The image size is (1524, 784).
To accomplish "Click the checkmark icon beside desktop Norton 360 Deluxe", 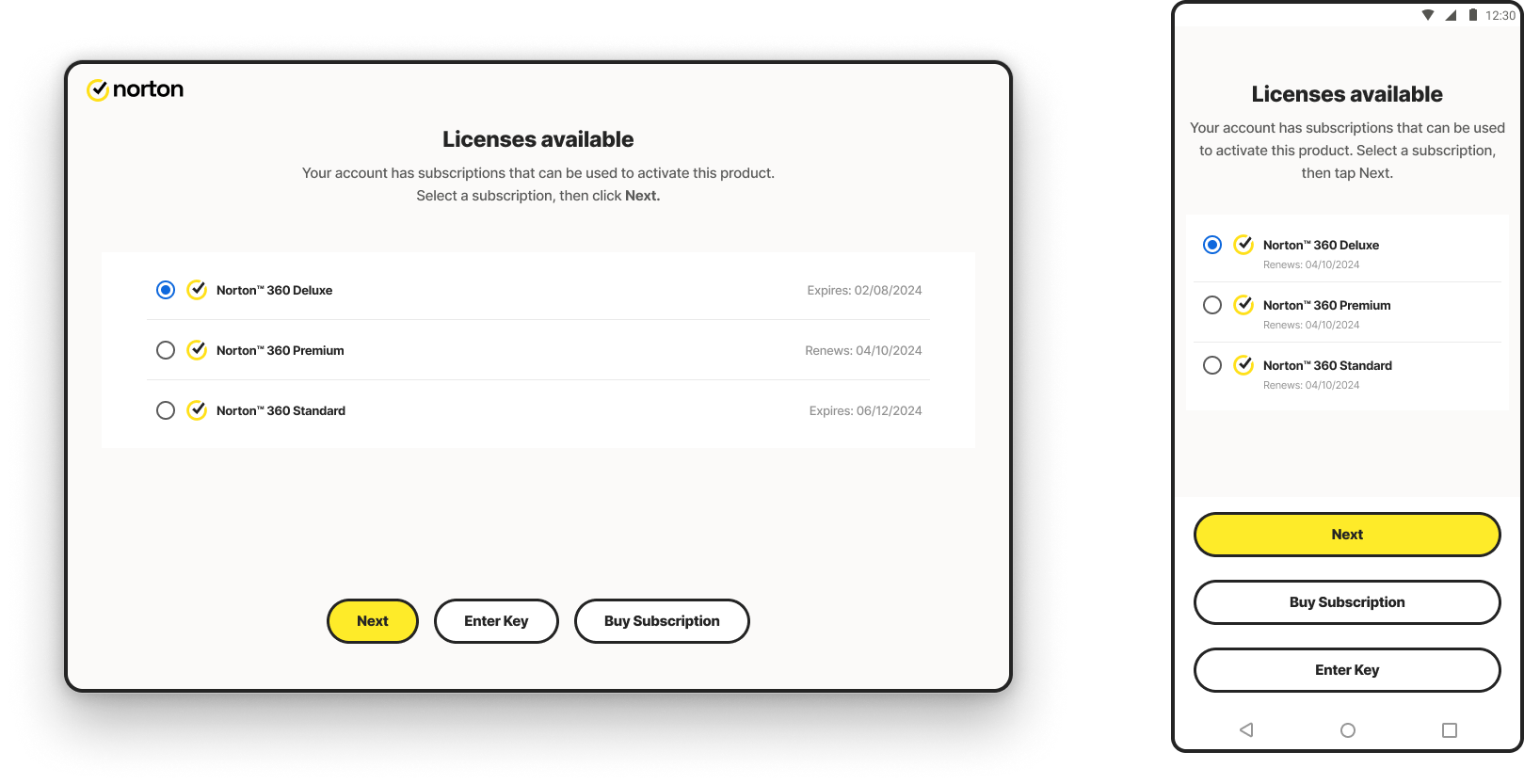I will tap(197, 290).
